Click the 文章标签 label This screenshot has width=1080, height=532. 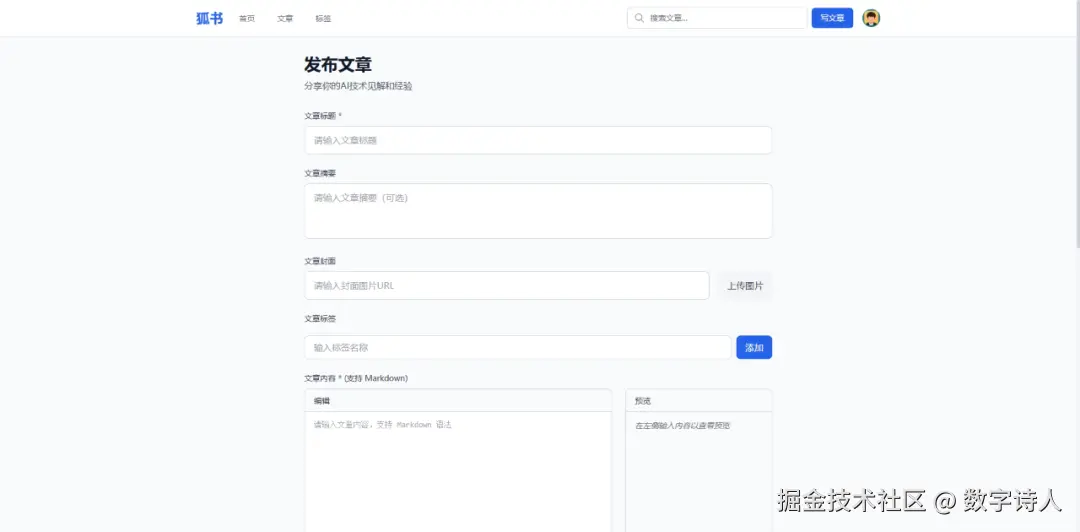tap(320, 318)
